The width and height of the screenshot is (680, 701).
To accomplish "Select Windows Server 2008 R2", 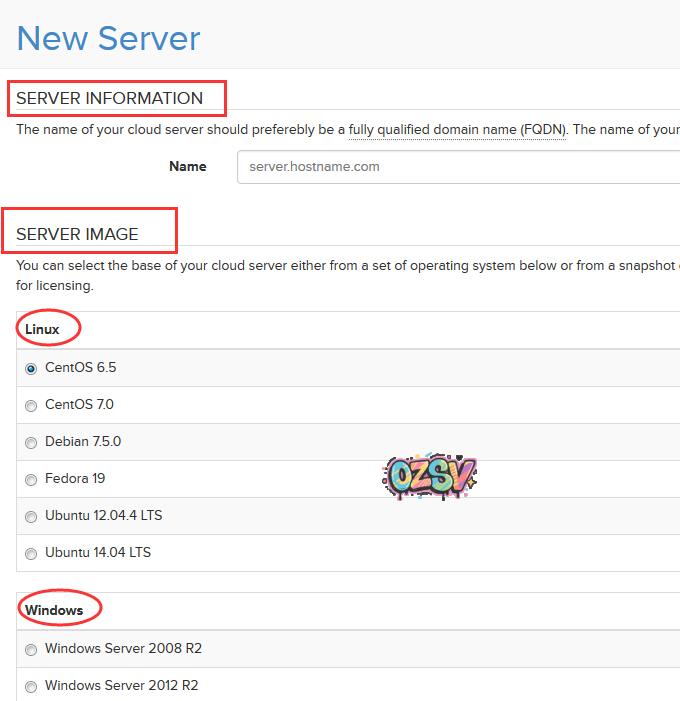I will pyautogui.click(x=31, y=649).
